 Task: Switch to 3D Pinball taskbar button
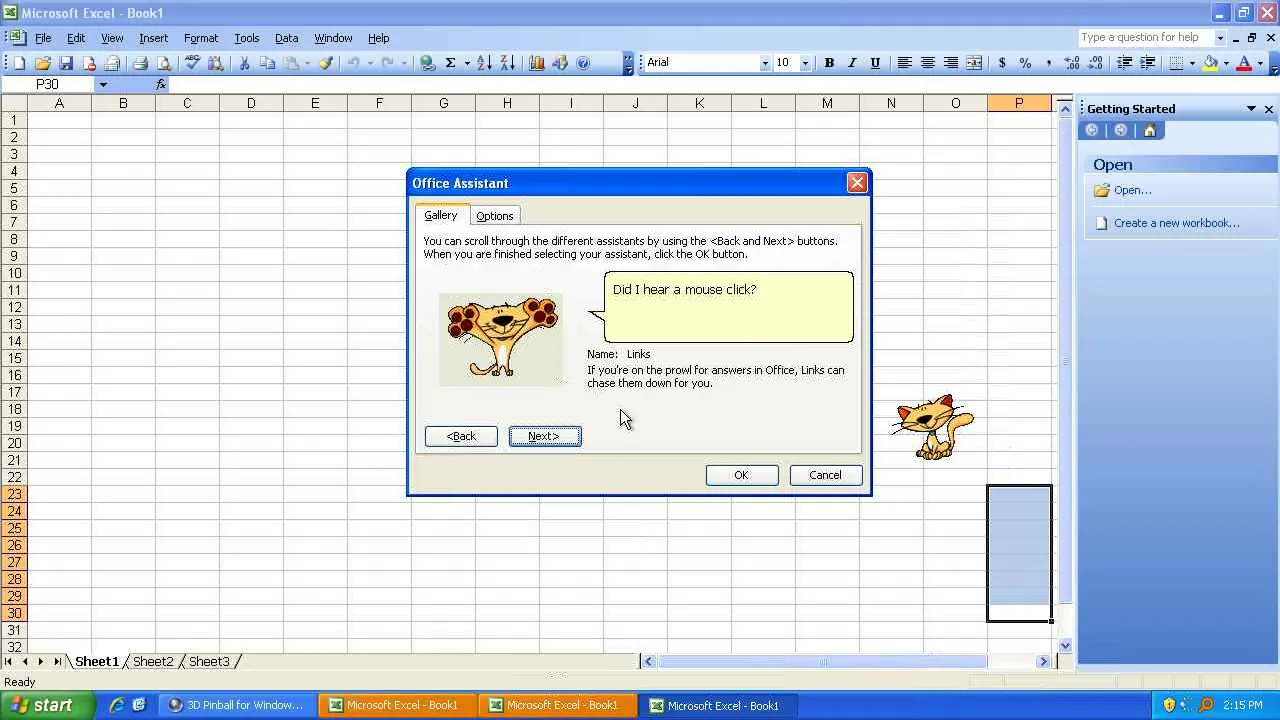237,705
